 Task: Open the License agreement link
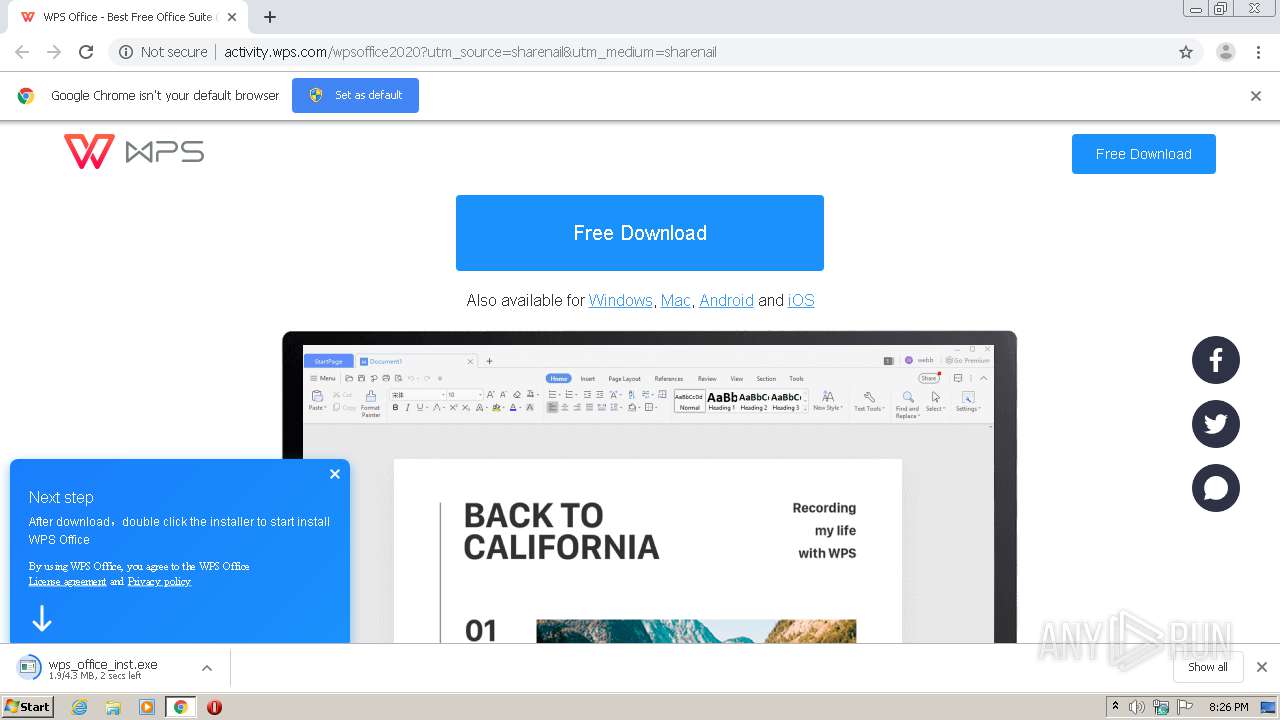[x=67, y=581]
